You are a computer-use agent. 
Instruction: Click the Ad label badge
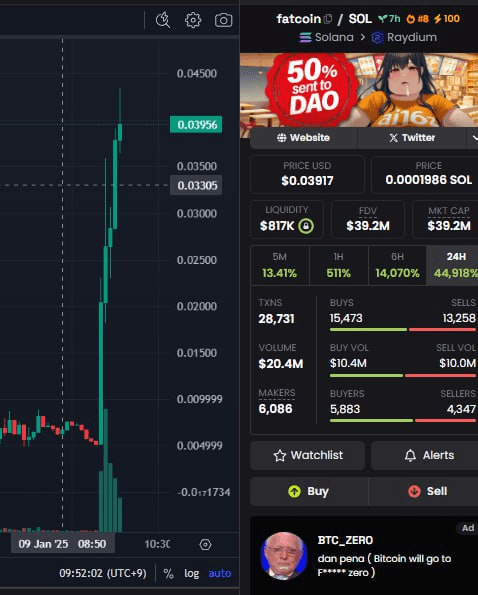468,528
